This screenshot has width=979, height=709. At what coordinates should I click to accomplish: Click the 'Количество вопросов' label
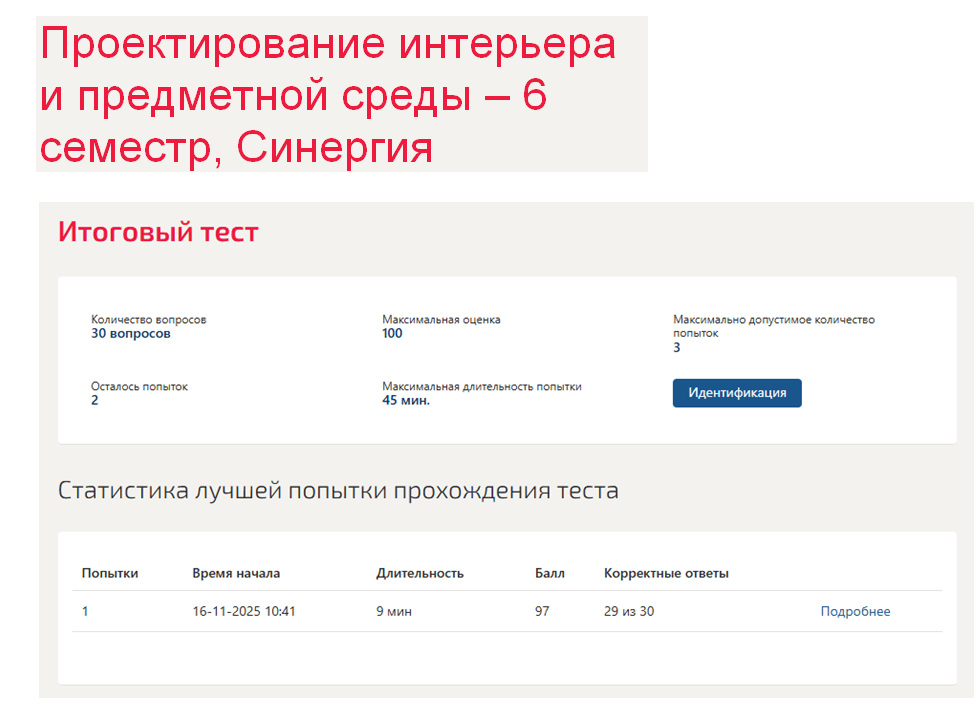pos(149,320)
